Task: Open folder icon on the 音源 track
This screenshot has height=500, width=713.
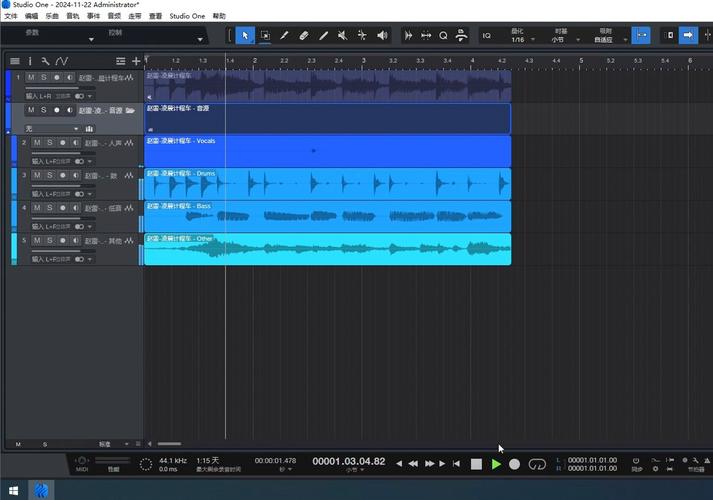Action: pyautogui.click(x=130, y=110)
